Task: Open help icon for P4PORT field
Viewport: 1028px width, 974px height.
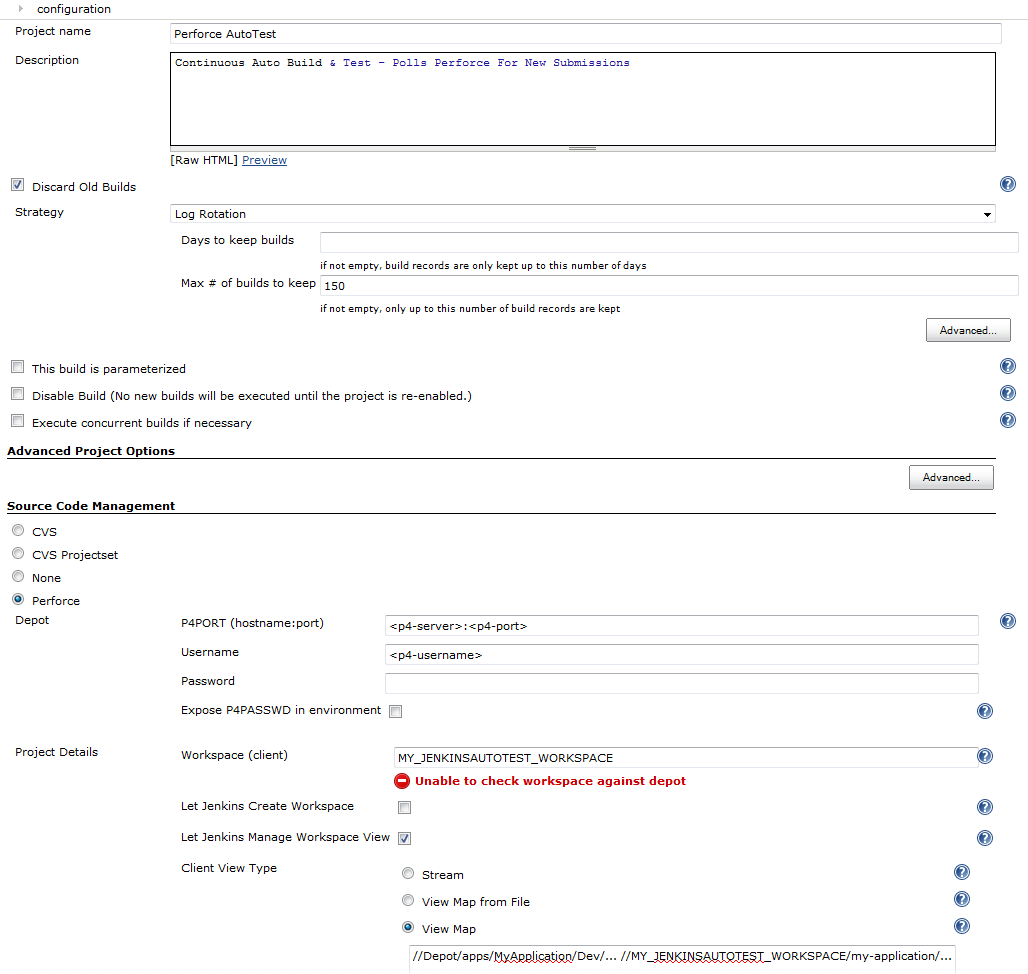Action: pos(1008,621)
